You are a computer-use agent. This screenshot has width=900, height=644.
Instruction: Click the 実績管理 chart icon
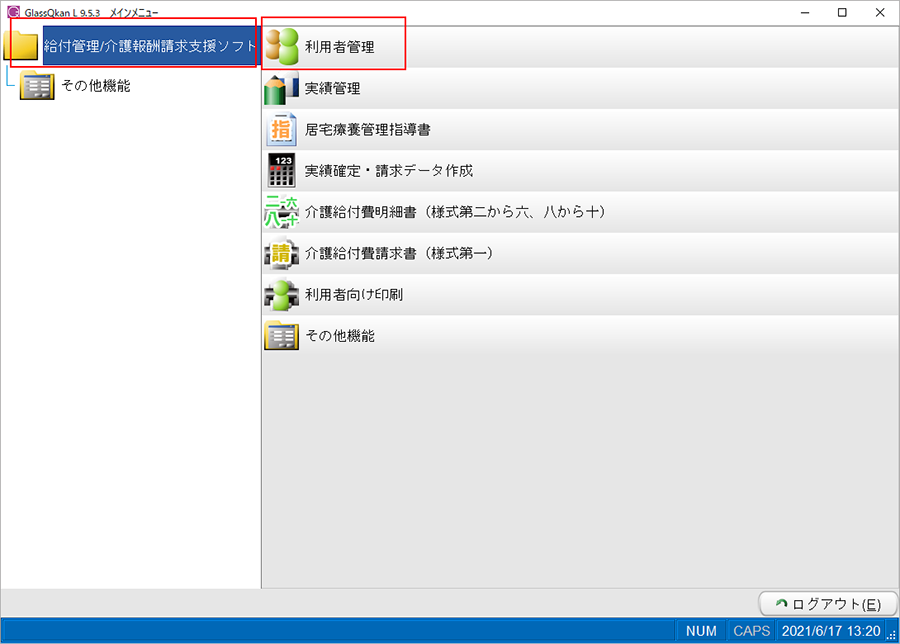282,88
